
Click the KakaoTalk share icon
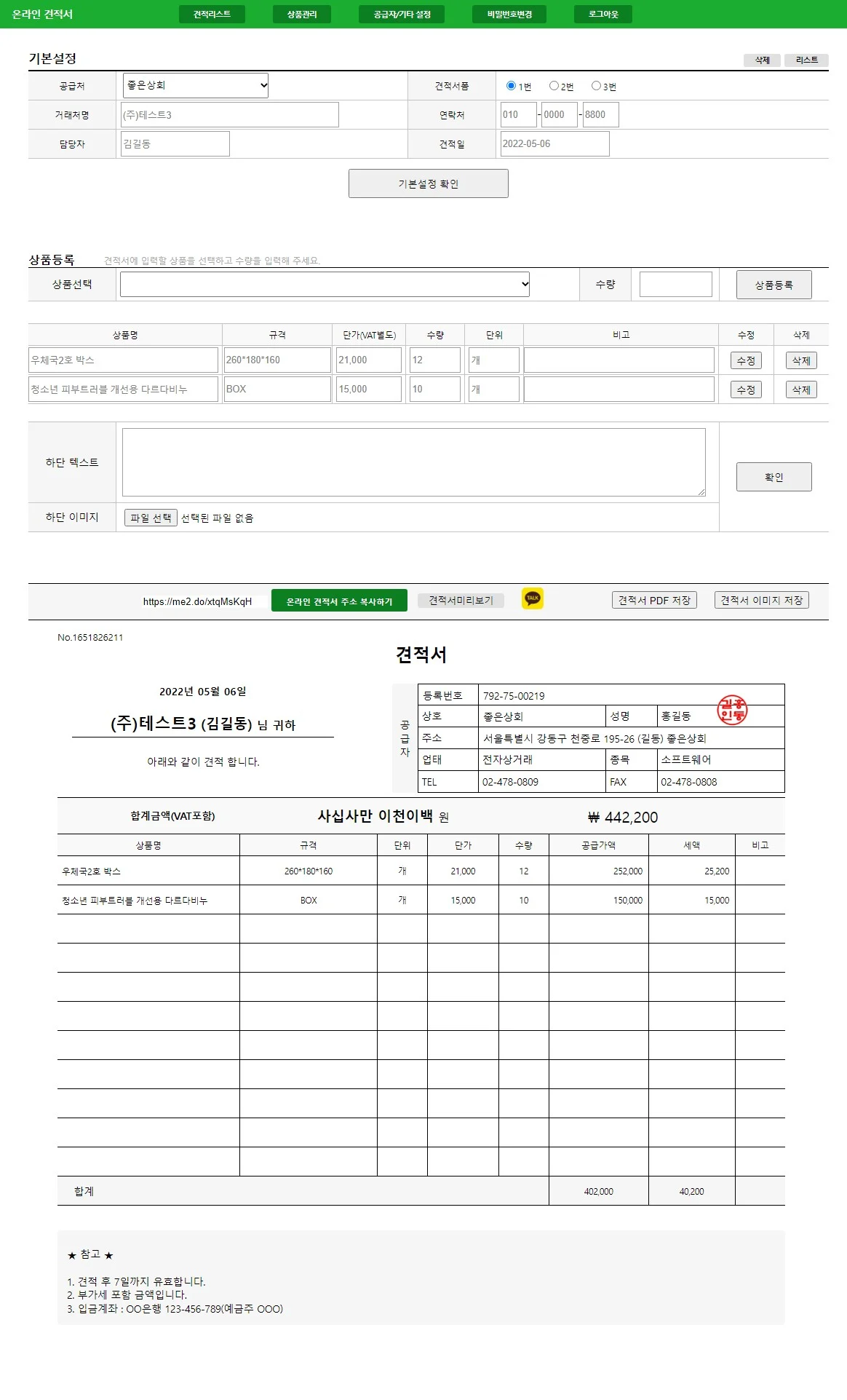tap(533, 598)
